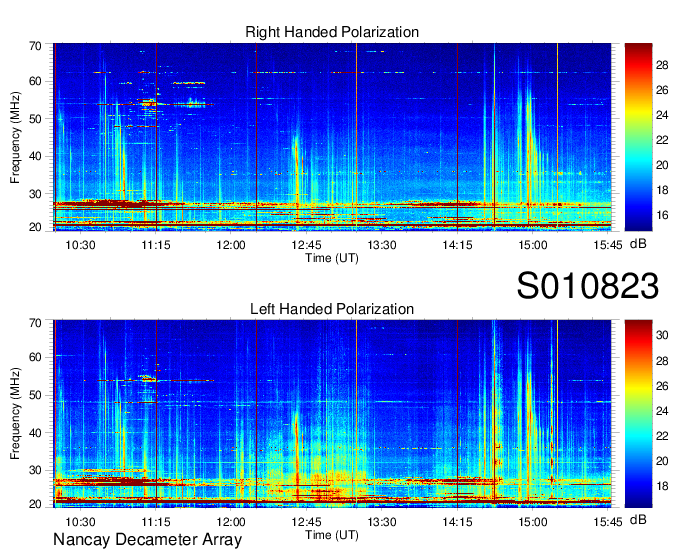Screen dimensions: 680x552
Task: Click the Left Handed Polarization spectrogram plot
Action: tap(332, 414)
